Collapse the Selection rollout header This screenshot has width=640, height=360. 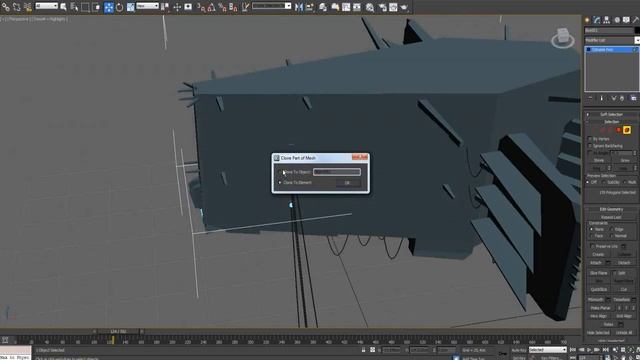tap(611, 122)
